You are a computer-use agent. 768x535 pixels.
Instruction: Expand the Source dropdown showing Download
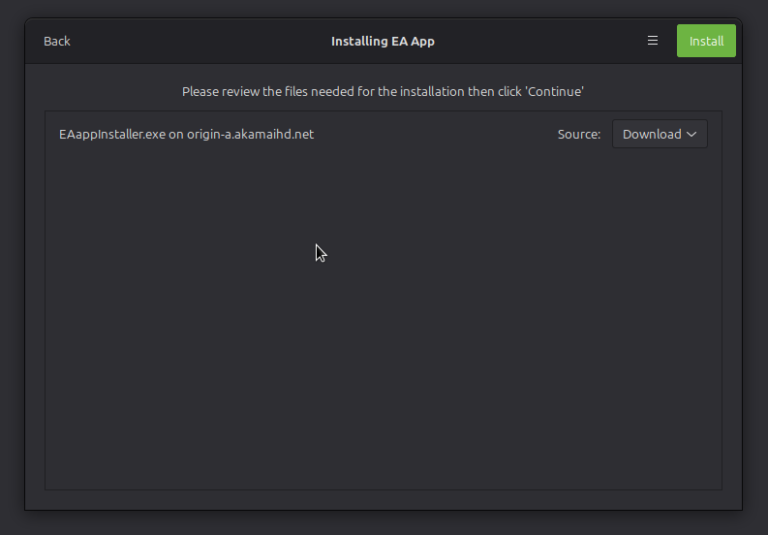tap(659, 134)
